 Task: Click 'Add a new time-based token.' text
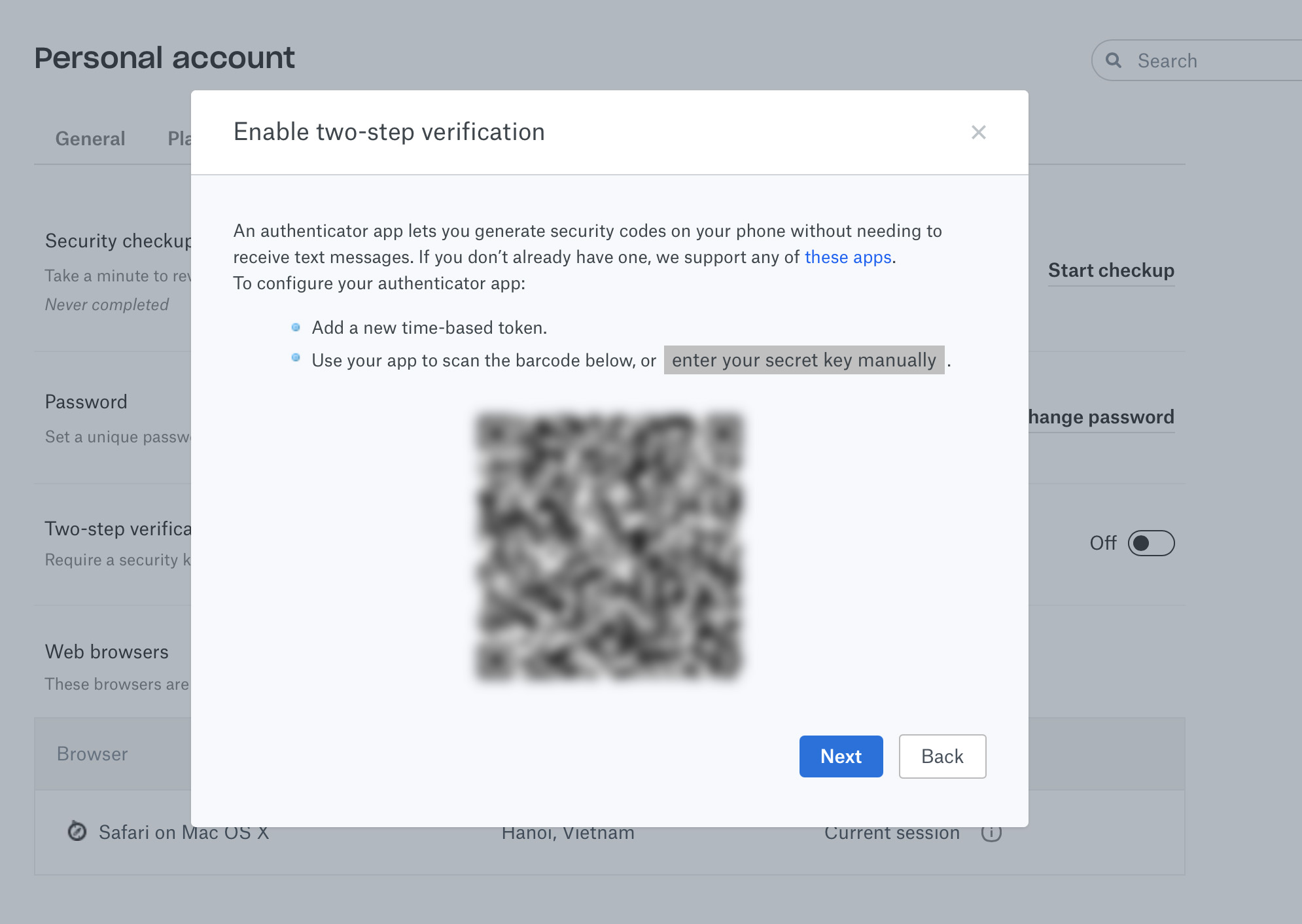429,328
